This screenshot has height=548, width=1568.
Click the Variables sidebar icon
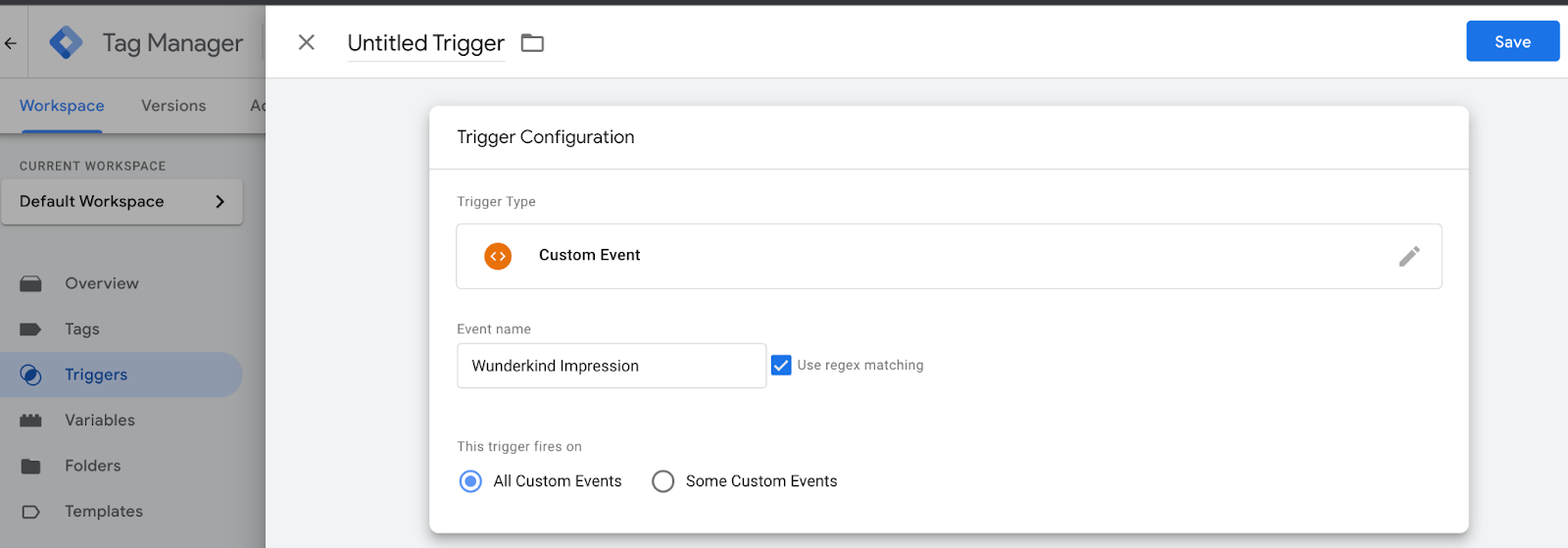tap(31, 421)
